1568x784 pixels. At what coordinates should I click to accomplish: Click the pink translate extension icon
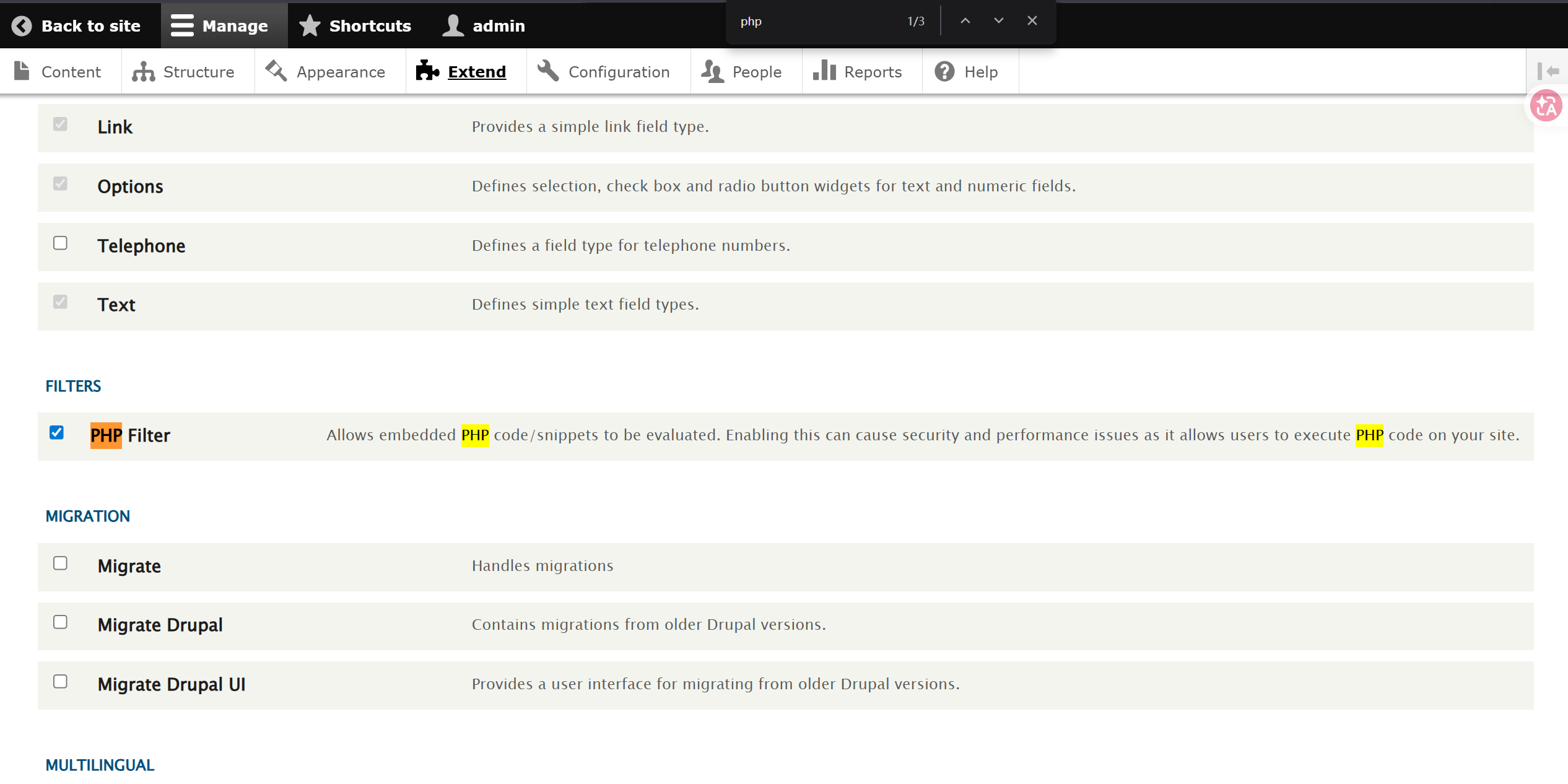(1546, 106)
